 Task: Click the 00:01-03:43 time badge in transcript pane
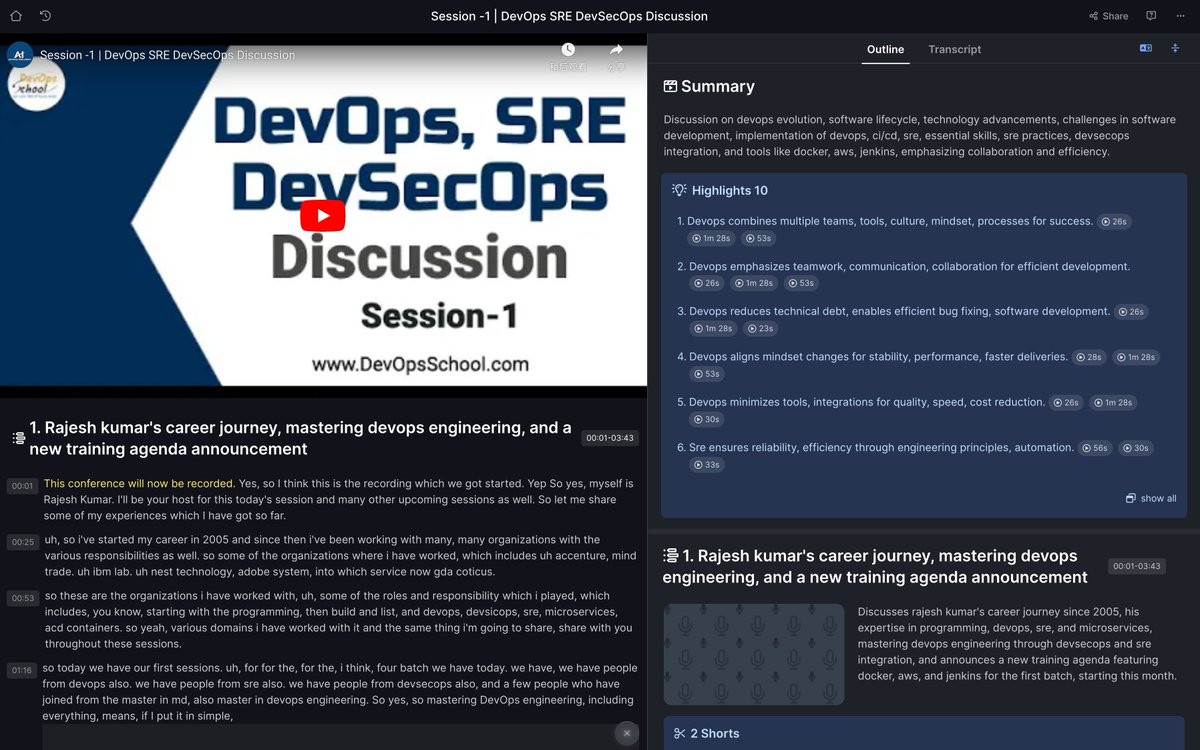coord(610,438)
